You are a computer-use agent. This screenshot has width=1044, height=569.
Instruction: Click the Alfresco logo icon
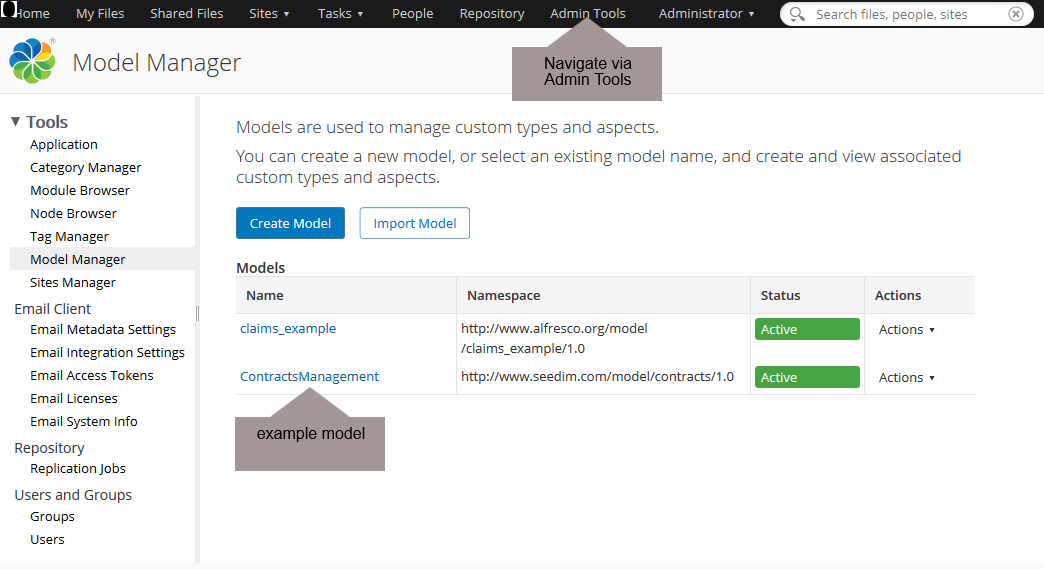pyautogui.click(x=32, y=61)
